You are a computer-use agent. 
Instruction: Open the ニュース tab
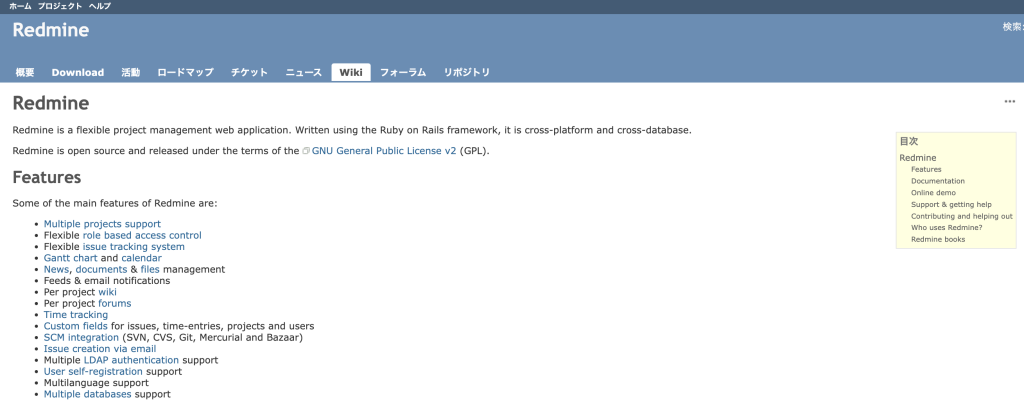tap(304, 72)
